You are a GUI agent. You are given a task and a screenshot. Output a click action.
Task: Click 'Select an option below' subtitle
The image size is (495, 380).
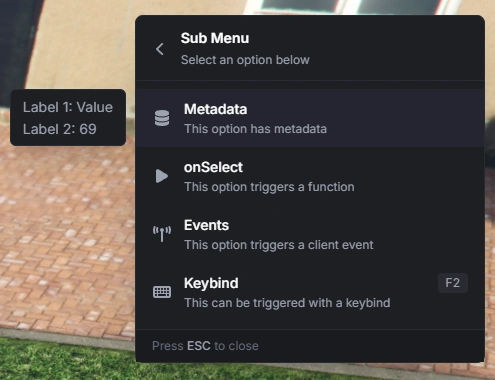click(245, 60)
